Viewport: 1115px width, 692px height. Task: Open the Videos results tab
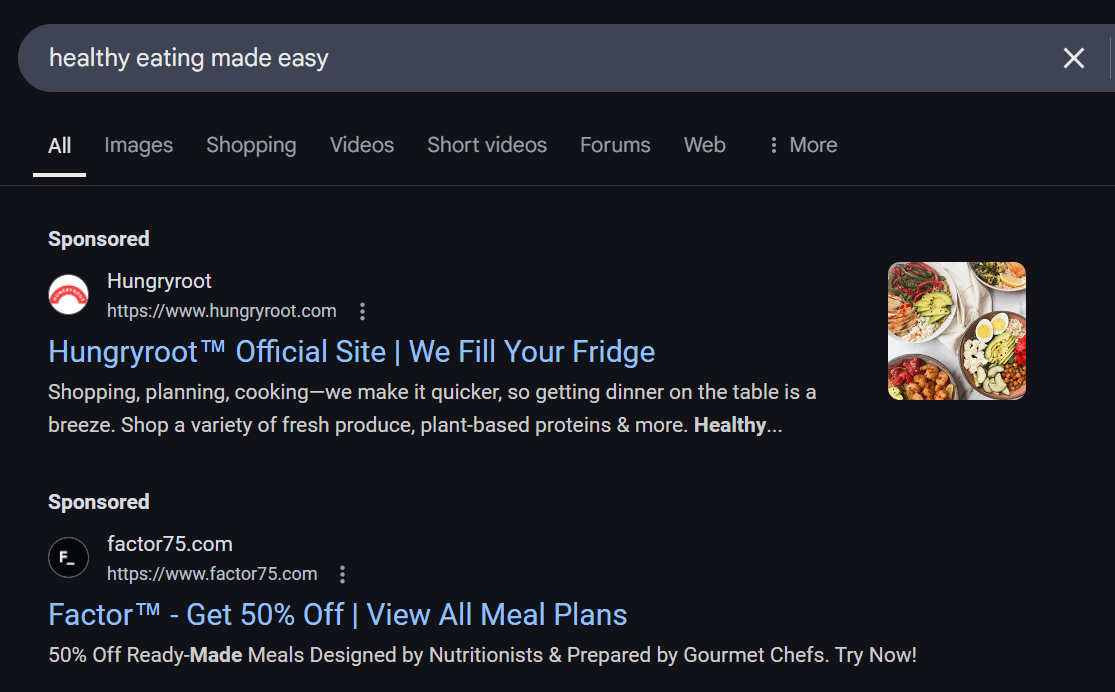(362, 145)
